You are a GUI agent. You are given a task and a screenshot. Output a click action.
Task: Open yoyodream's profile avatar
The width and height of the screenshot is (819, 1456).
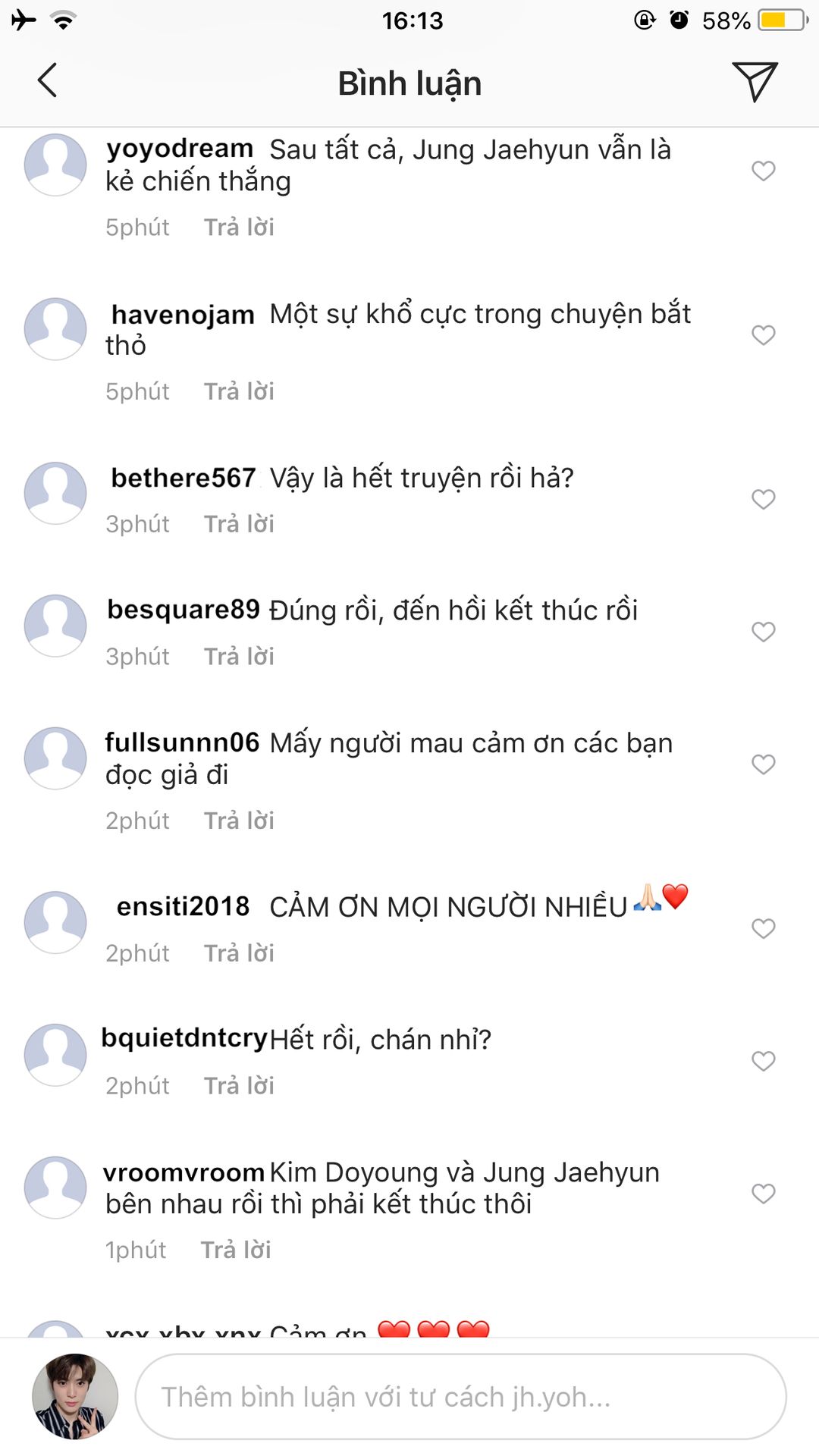point(55,165)
